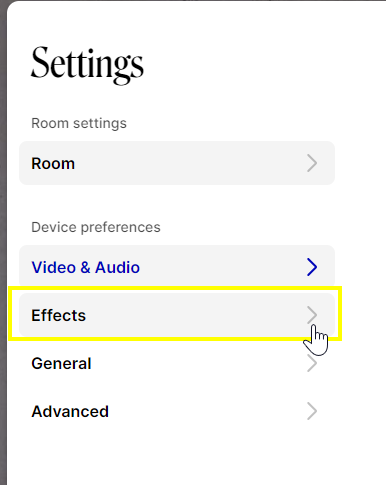Click the chevron arrow in the Effects row

[312, 315]
